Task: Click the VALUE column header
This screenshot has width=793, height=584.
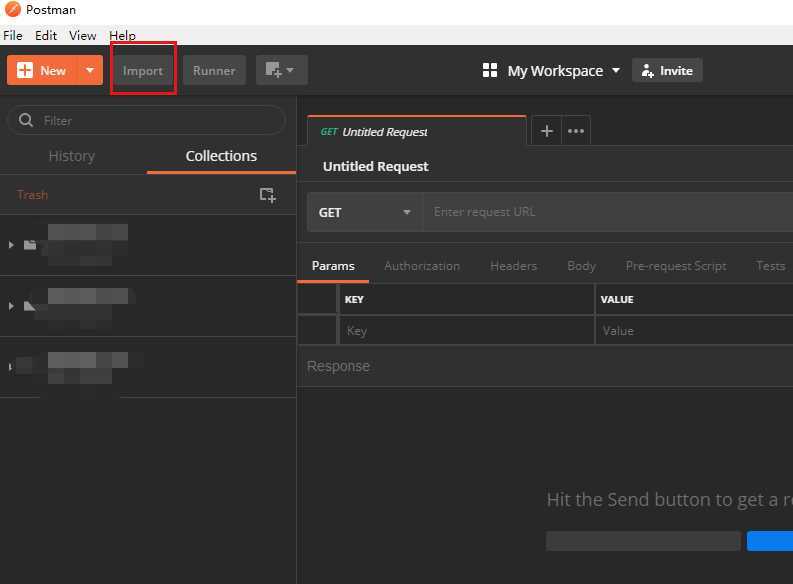Action: point(617,299)
